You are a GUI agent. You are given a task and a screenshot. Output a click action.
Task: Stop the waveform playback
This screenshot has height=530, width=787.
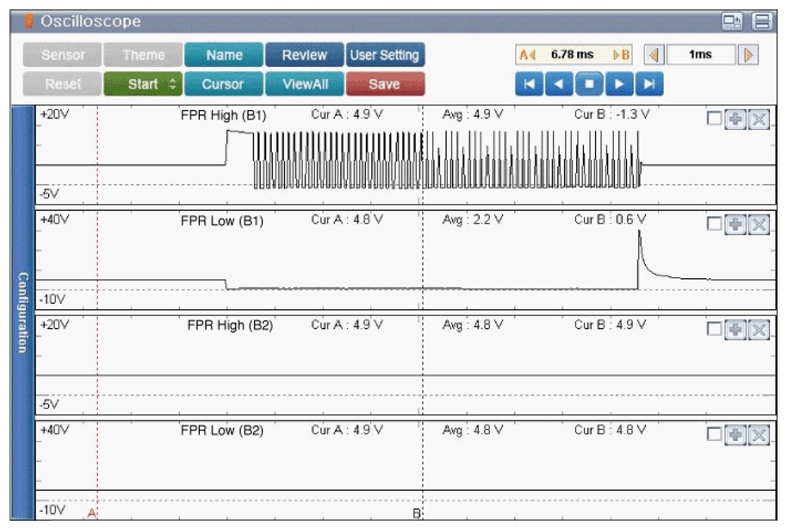589,84
